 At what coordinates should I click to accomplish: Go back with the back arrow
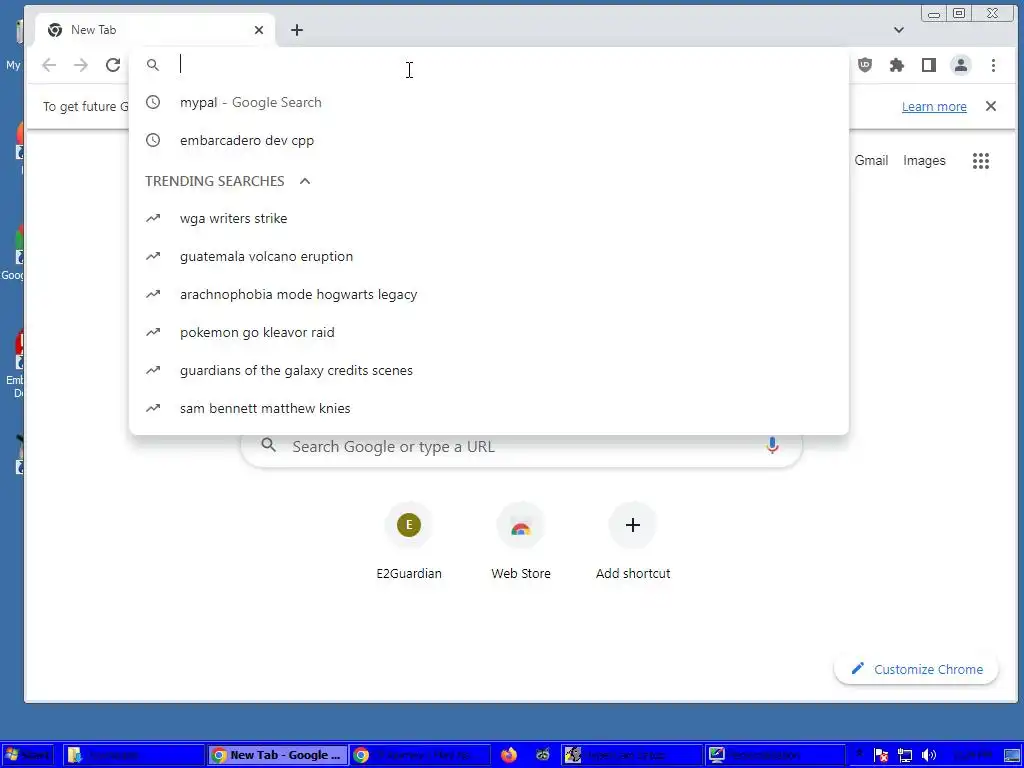click(x=49, y=65)
